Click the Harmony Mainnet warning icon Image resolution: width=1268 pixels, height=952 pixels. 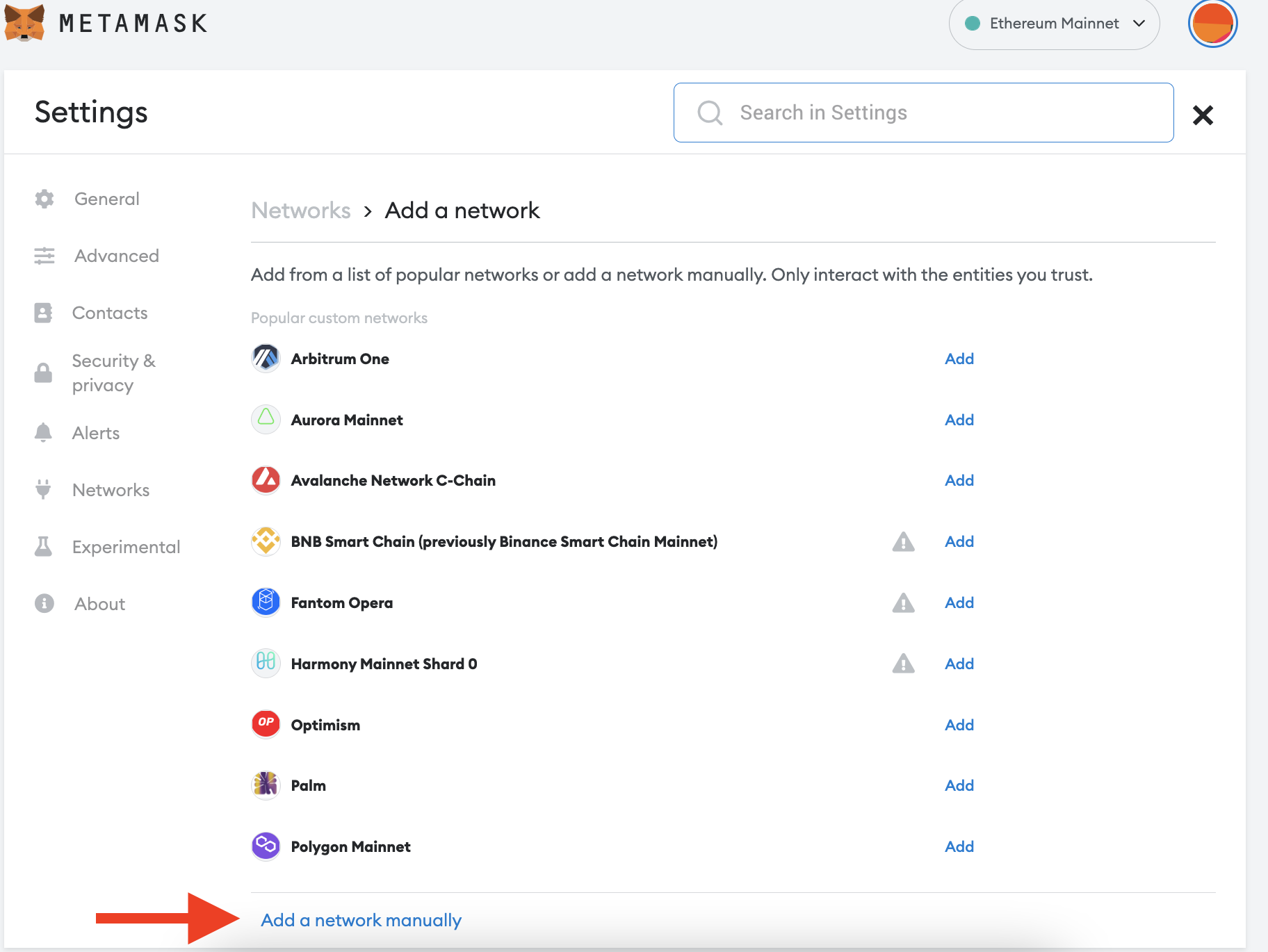pyautogui.click(x=903, y=664)
